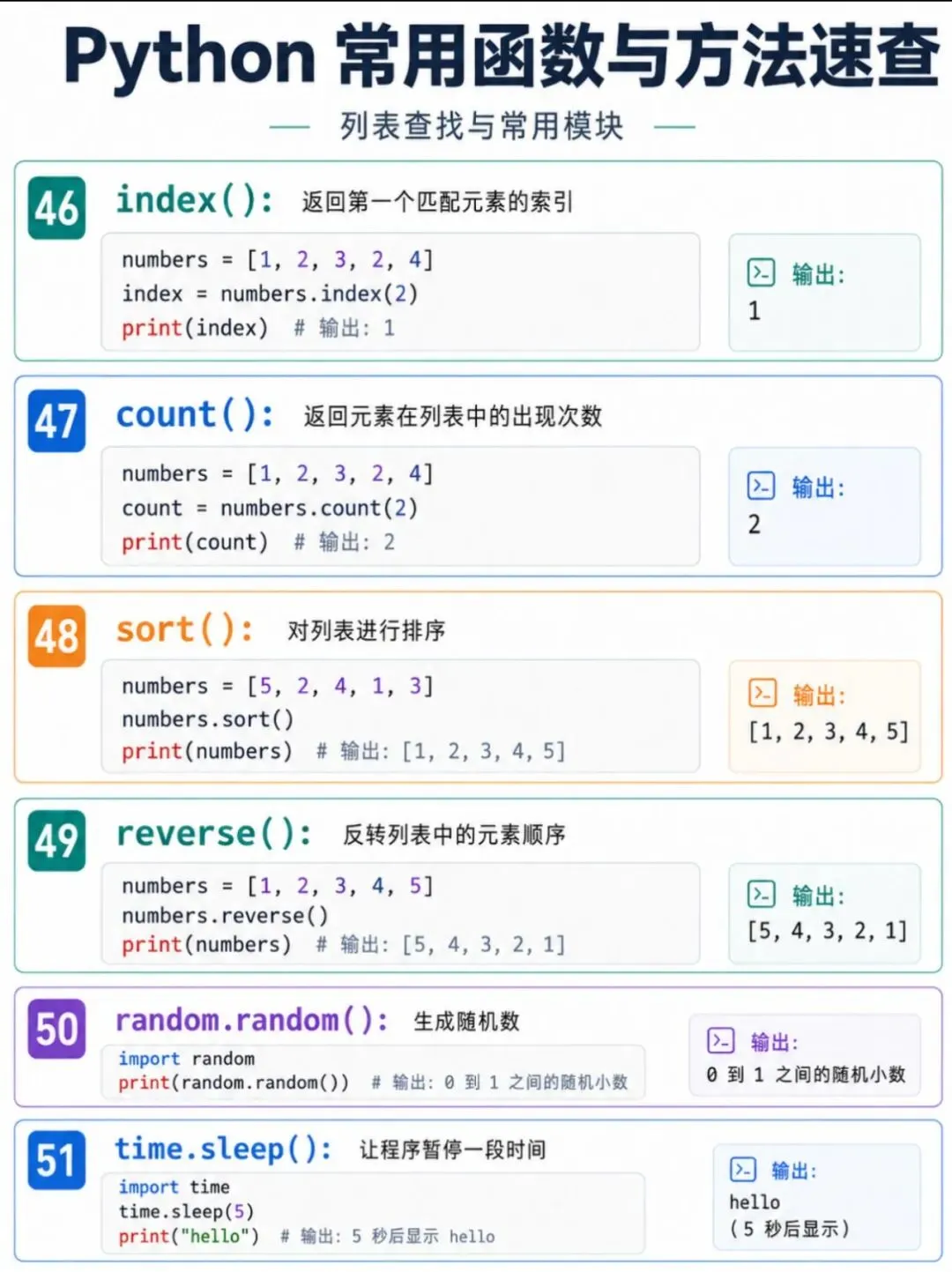Screen dimensions: 952x1272
Task: Click the random.random(): heading
Action: point(251,1021)
